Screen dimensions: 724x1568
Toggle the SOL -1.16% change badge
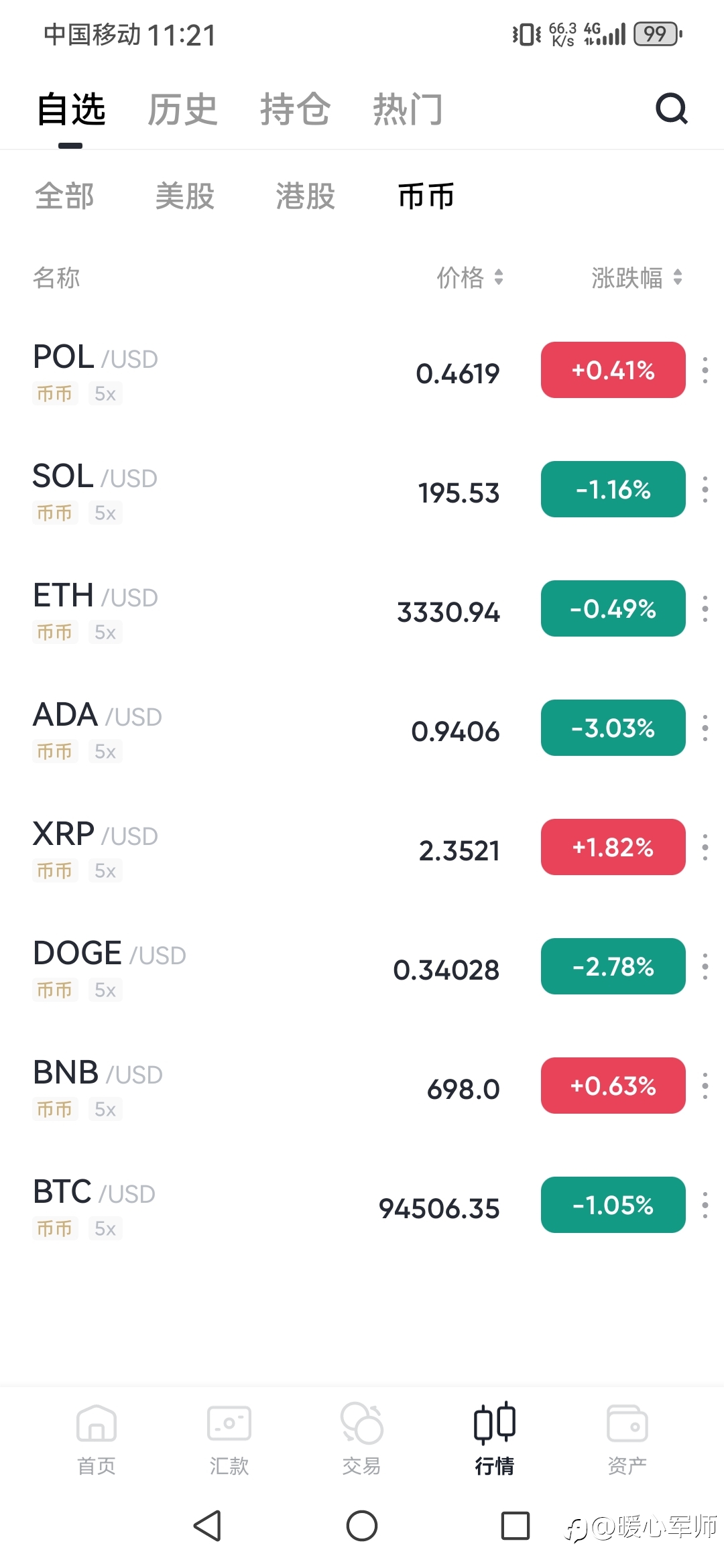point(613,489)
